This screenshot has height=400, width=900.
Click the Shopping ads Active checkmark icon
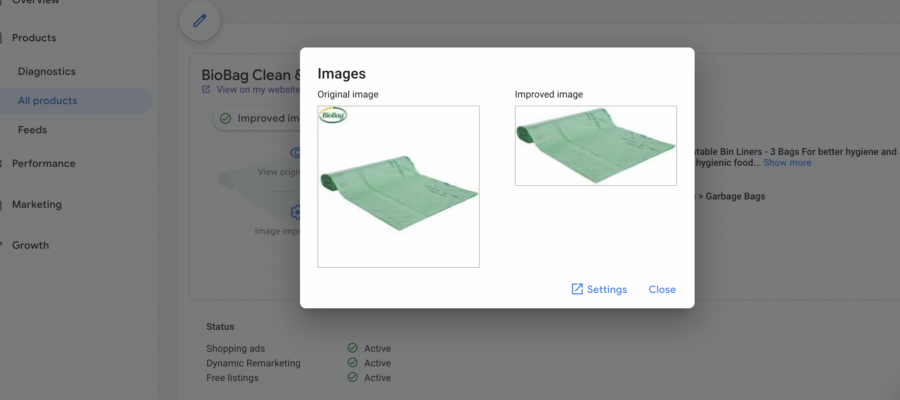352,348
